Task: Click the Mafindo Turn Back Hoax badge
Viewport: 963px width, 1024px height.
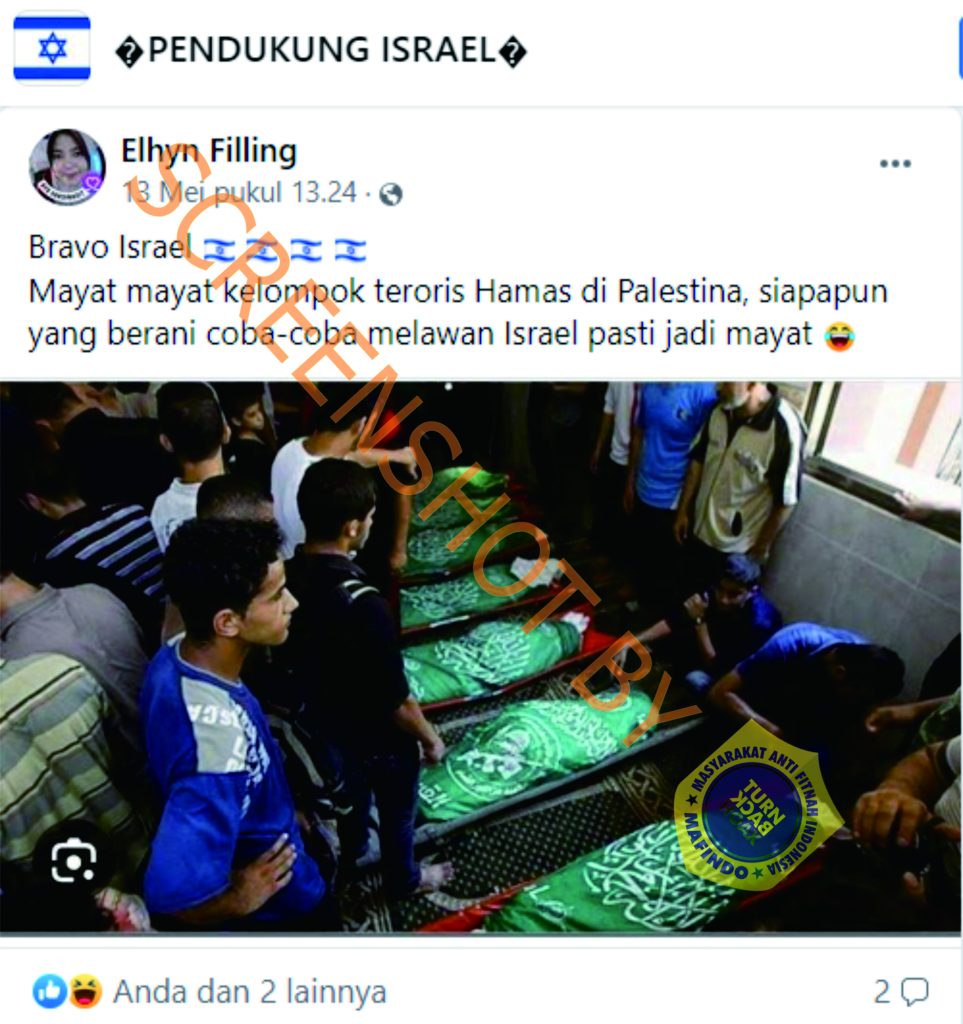Action: point(758,807)
